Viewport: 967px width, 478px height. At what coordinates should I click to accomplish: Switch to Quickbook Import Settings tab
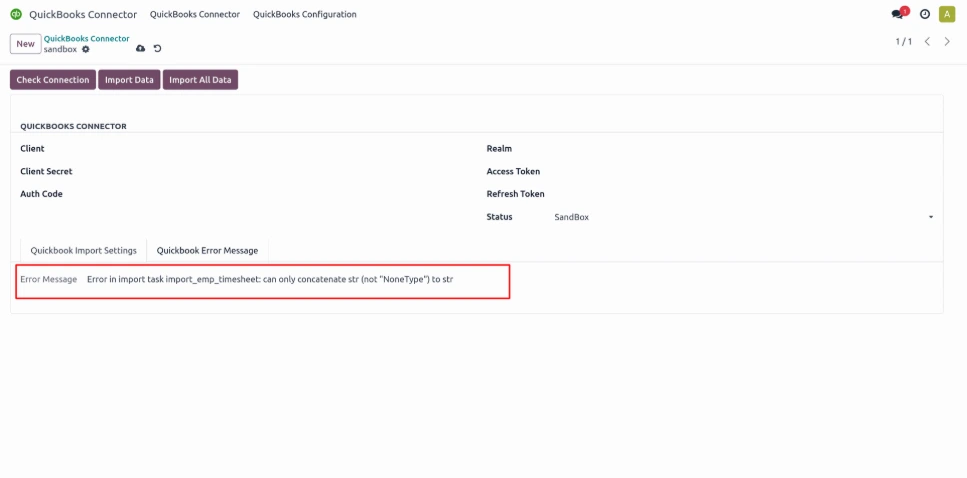point(83,250)
